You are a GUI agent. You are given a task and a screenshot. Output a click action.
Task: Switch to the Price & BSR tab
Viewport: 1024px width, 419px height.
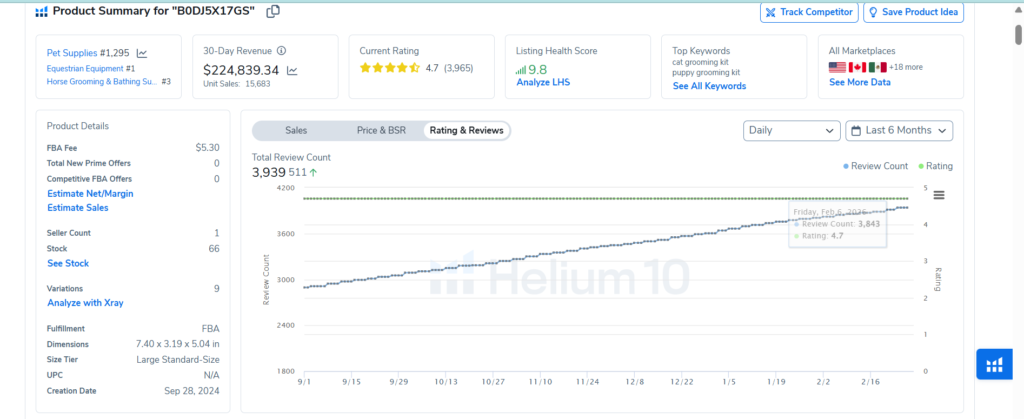click(381, 130)
